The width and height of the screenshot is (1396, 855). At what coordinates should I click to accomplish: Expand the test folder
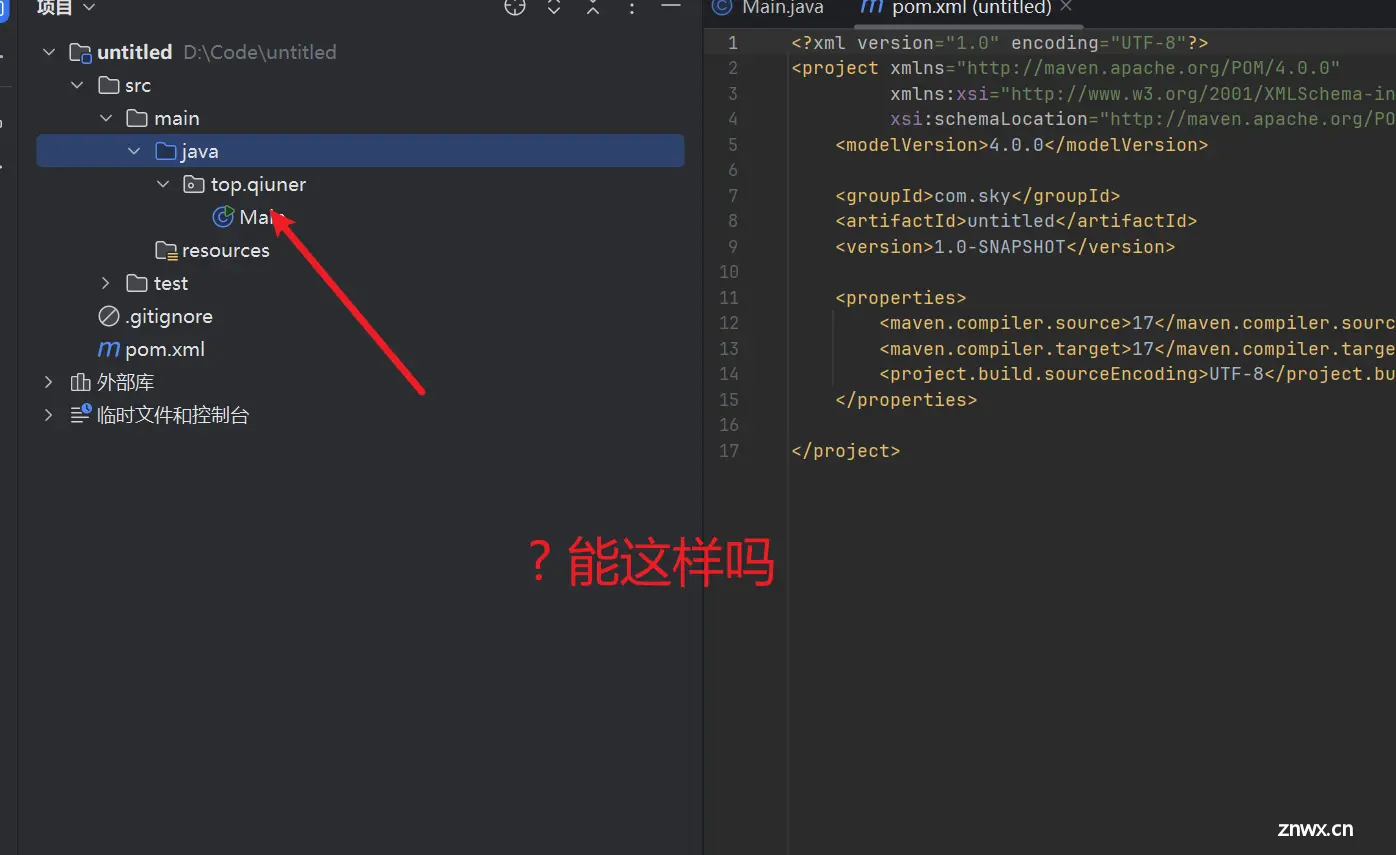(106, 283)
